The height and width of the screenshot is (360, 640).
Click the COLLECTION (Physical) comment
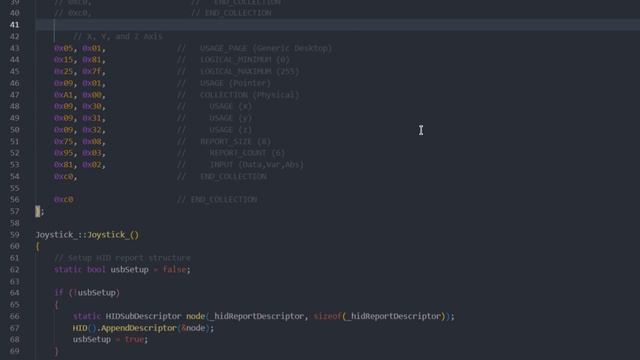click(x=249, y=95)
